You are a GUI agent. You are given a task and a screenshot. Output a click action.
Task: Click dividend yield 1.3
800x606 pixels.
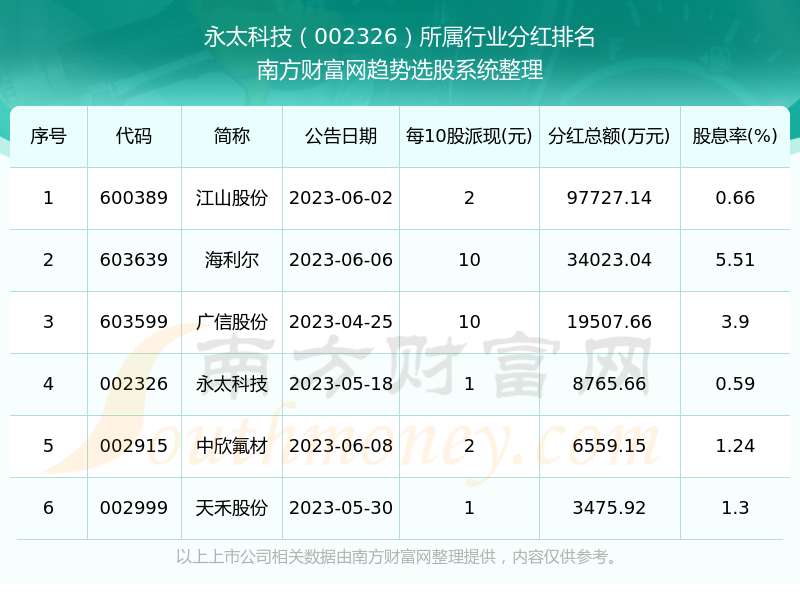coord(735,508)
